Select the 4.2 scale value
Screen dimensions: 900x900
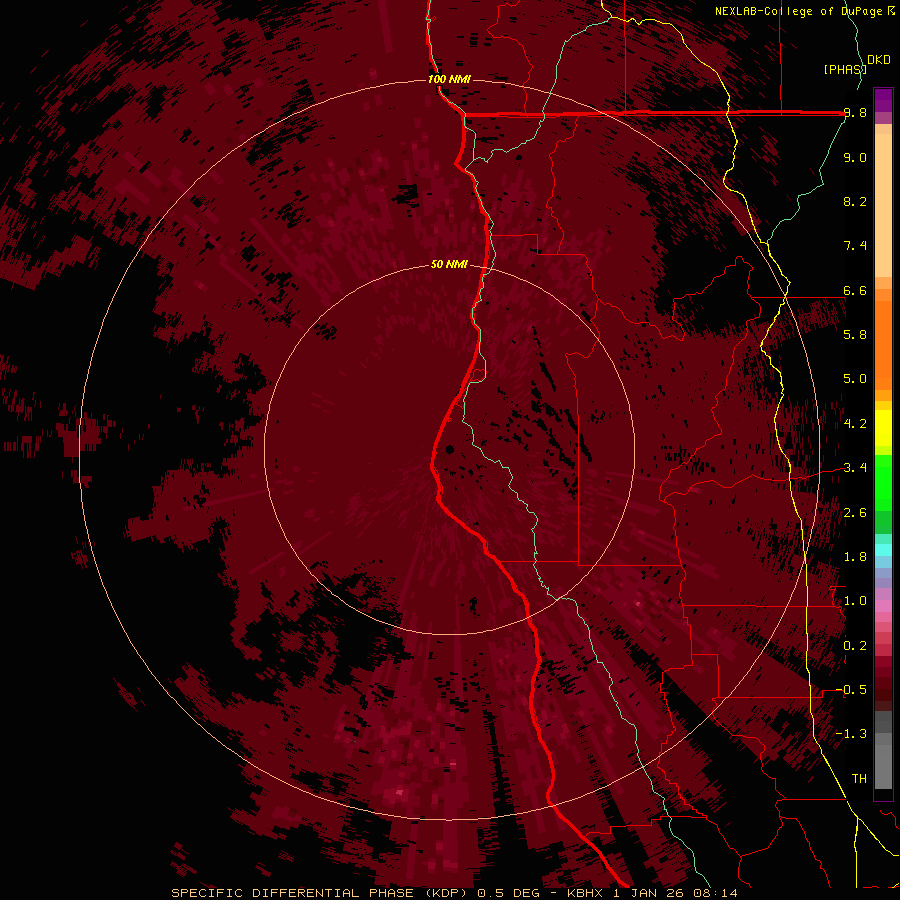point(855,424)
